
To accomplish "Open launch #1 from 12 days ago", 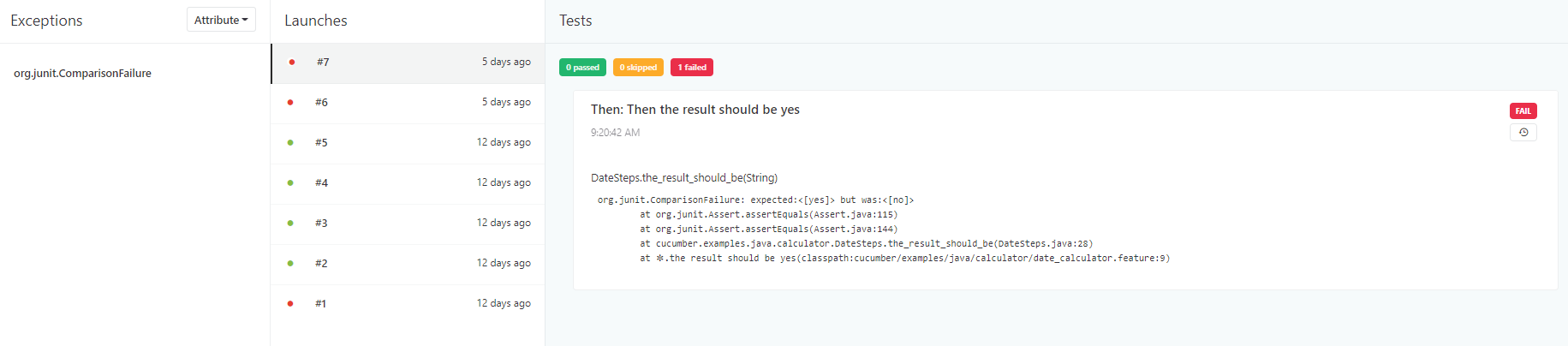I will [x=408, y=304].
